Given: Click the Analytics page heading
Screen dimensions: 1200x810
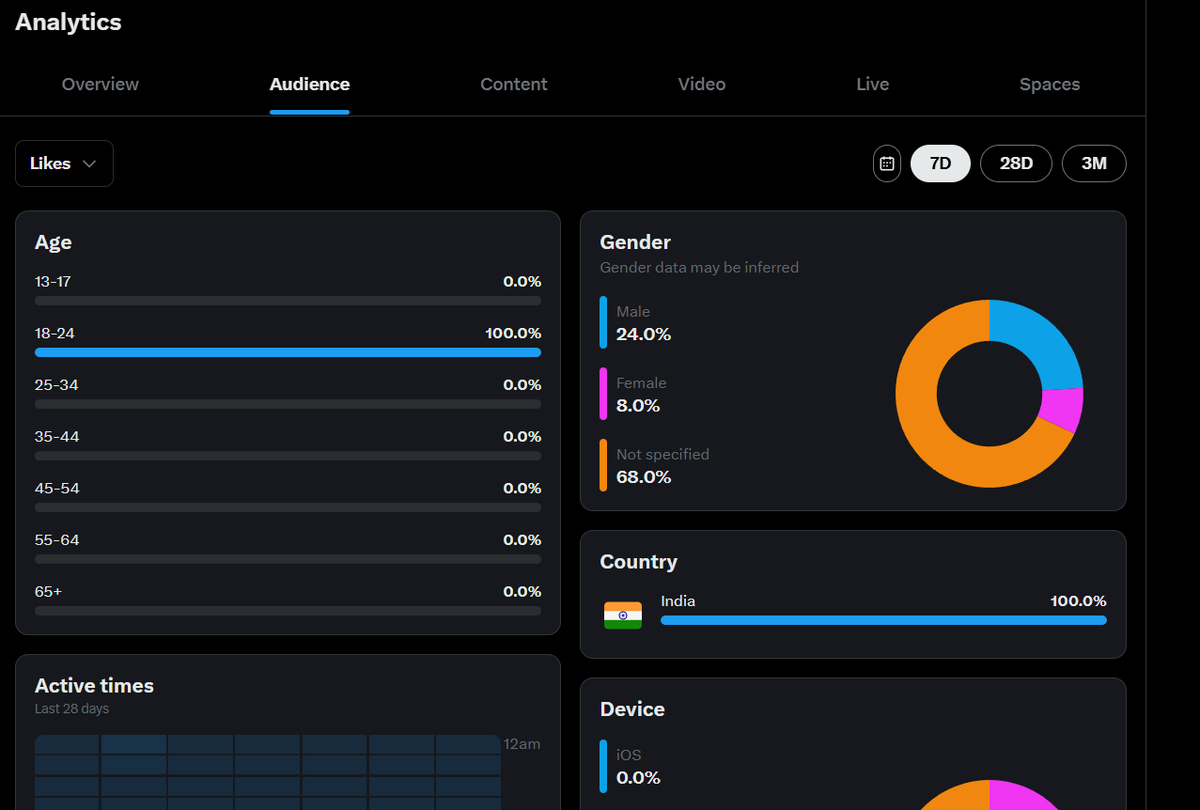Looking at the screenshot, I should (68, 22).
